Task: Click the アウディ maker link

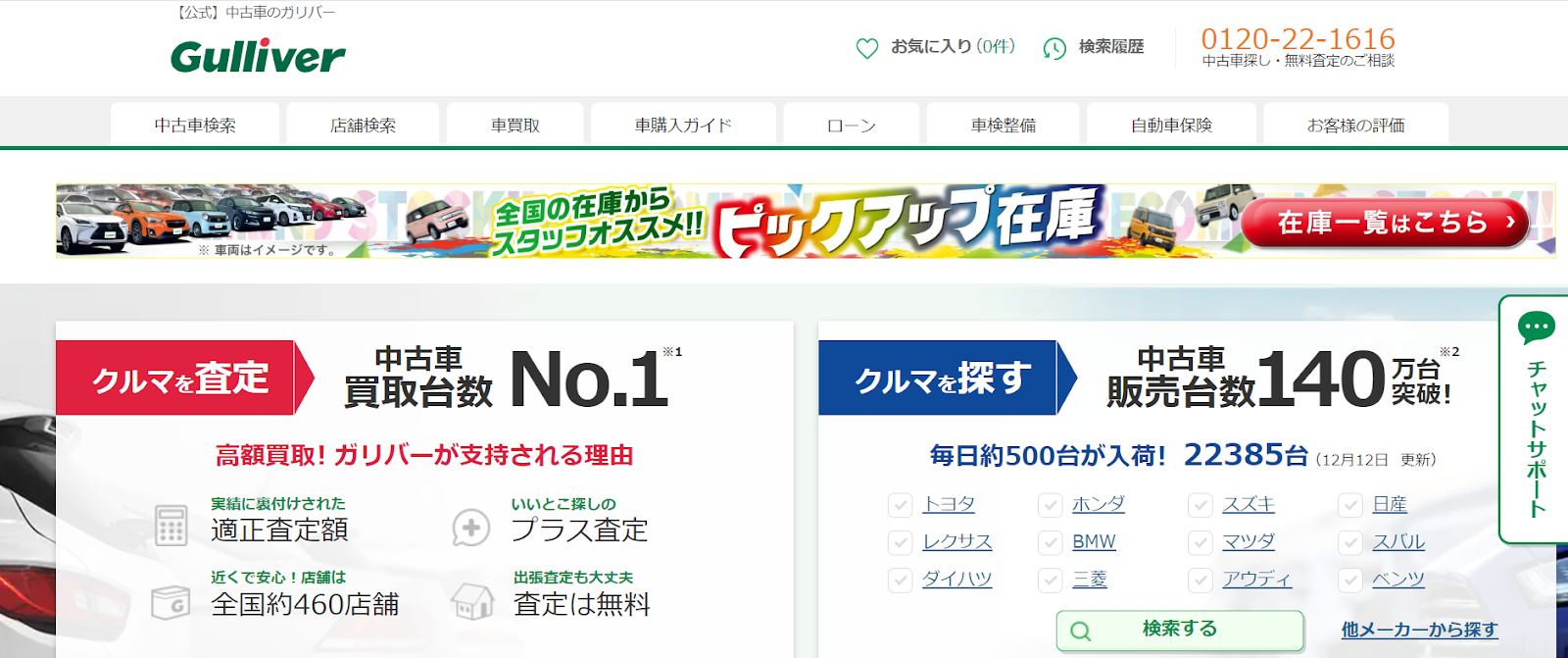Action: pos(1257,580)
